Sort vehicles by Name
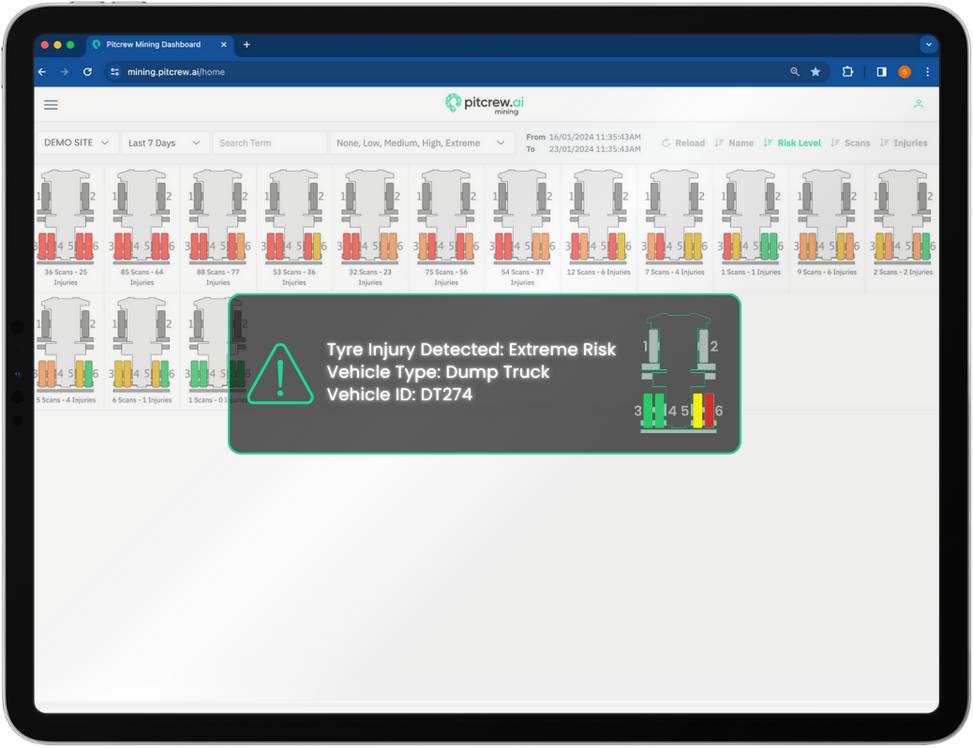This screenshot has height=748, width=973. pos(735,143)
